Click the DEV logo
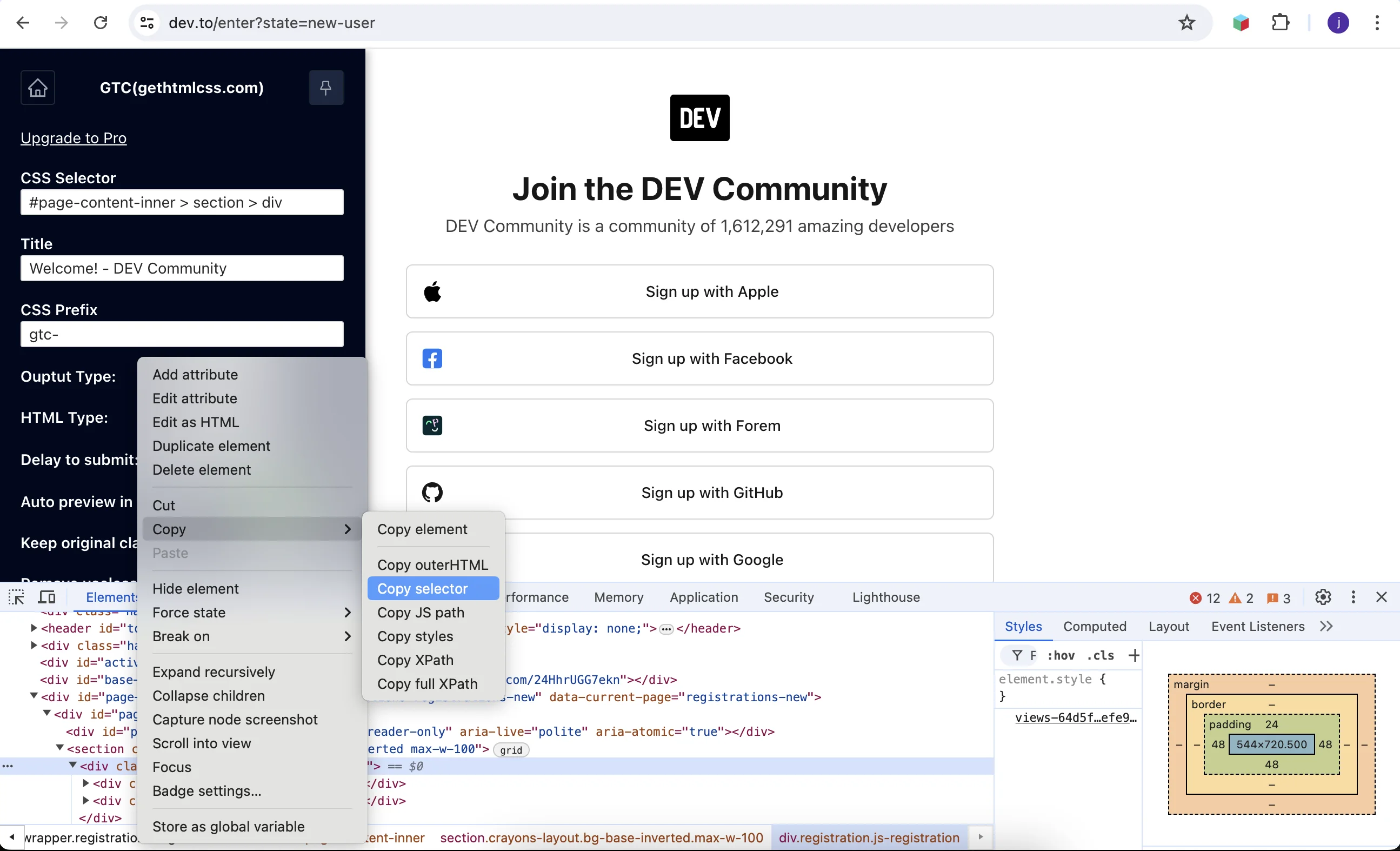 [x=699, y=118]
